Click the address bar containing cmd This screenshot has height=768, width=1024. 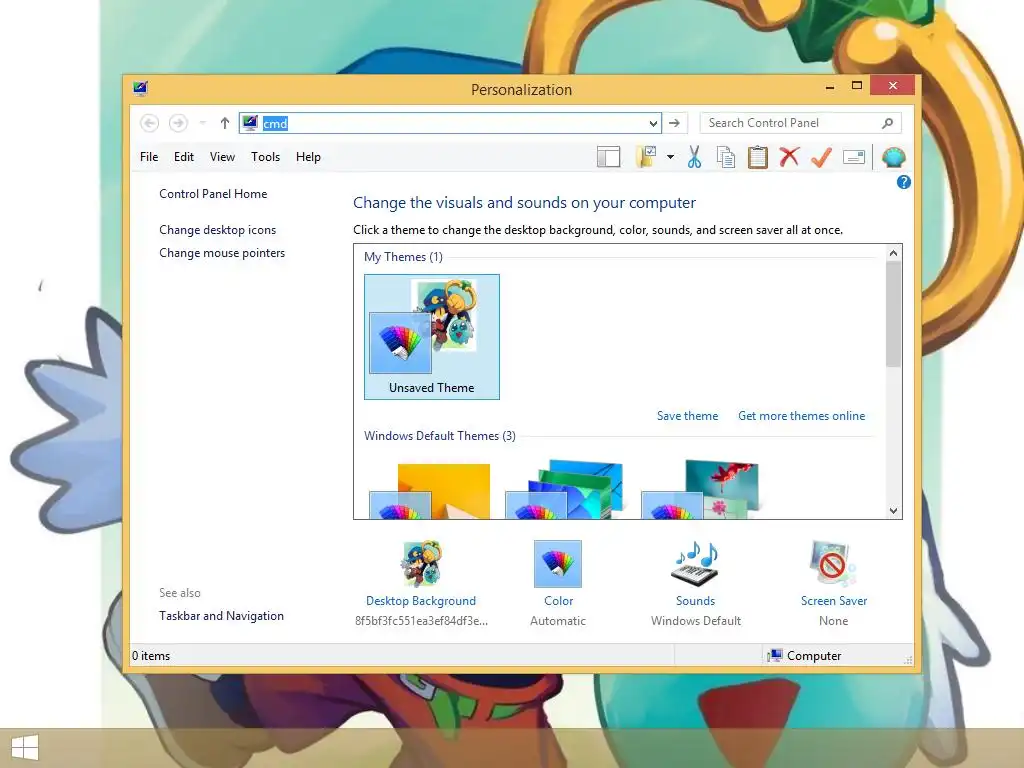(450, 123)
